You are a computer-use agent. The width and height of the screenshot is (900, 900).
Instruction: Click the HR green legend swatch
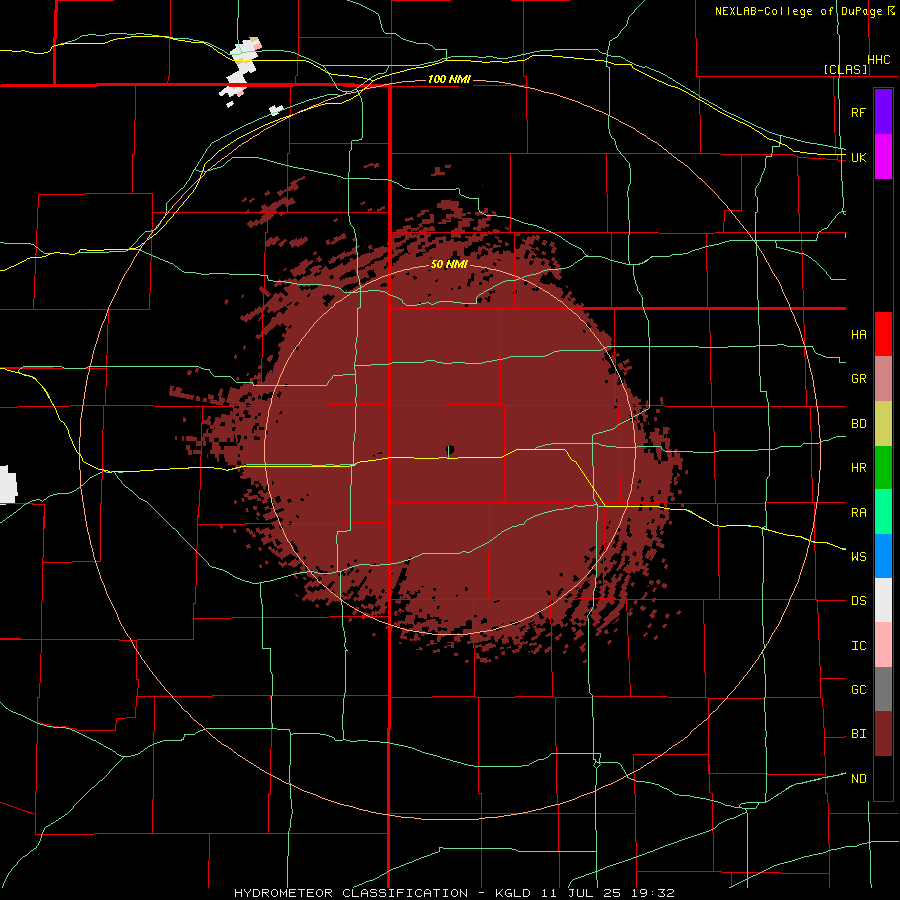coord(883,468)
